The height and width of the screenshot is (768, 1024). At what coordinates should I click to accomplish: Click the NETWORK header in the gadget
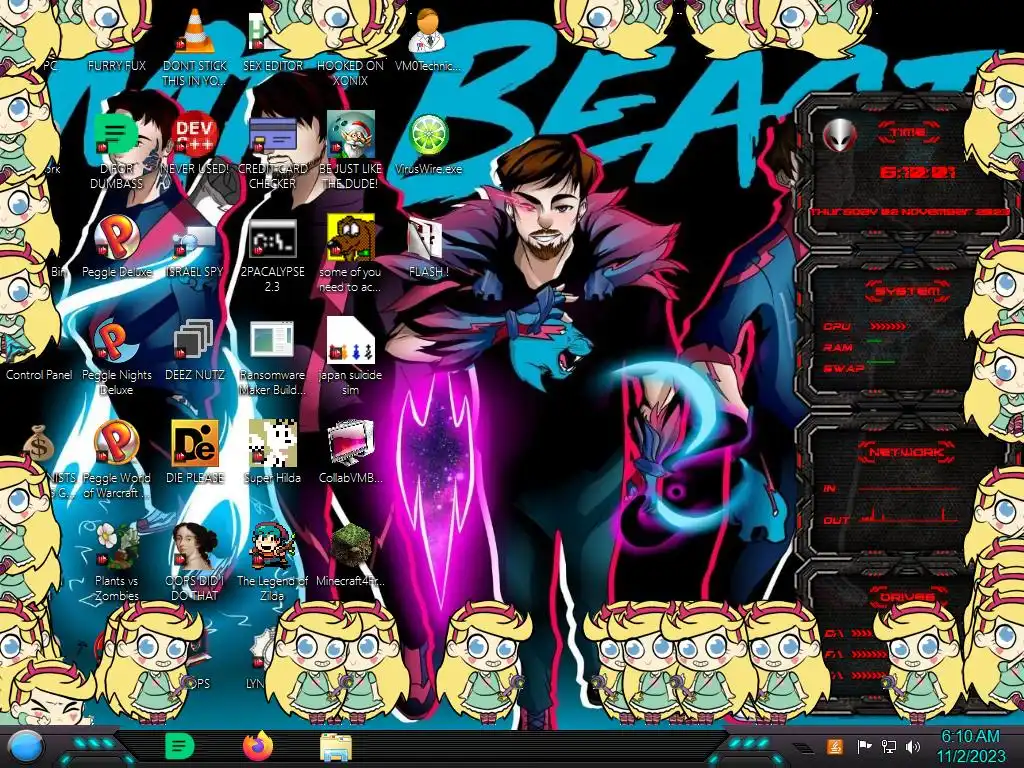click(907, 452)
